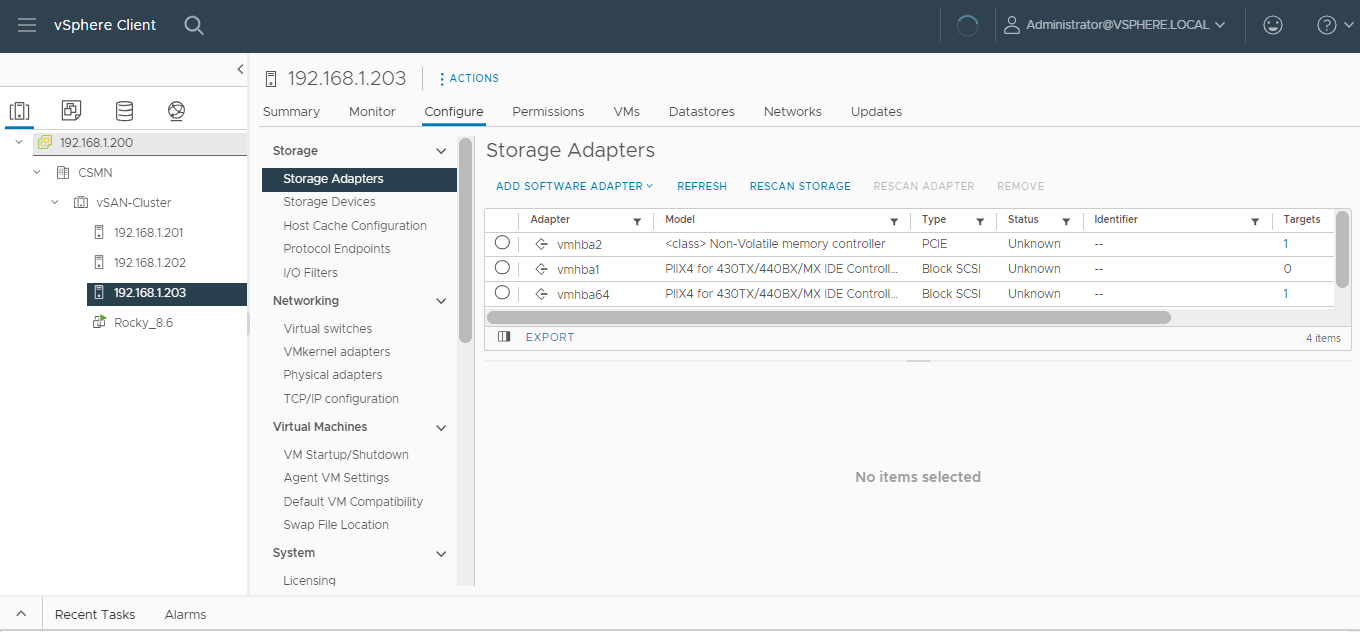This screenshot has height=632, width=1360.
Task: Click vCenter icon for 192.168.1.200
Action: 44,143
